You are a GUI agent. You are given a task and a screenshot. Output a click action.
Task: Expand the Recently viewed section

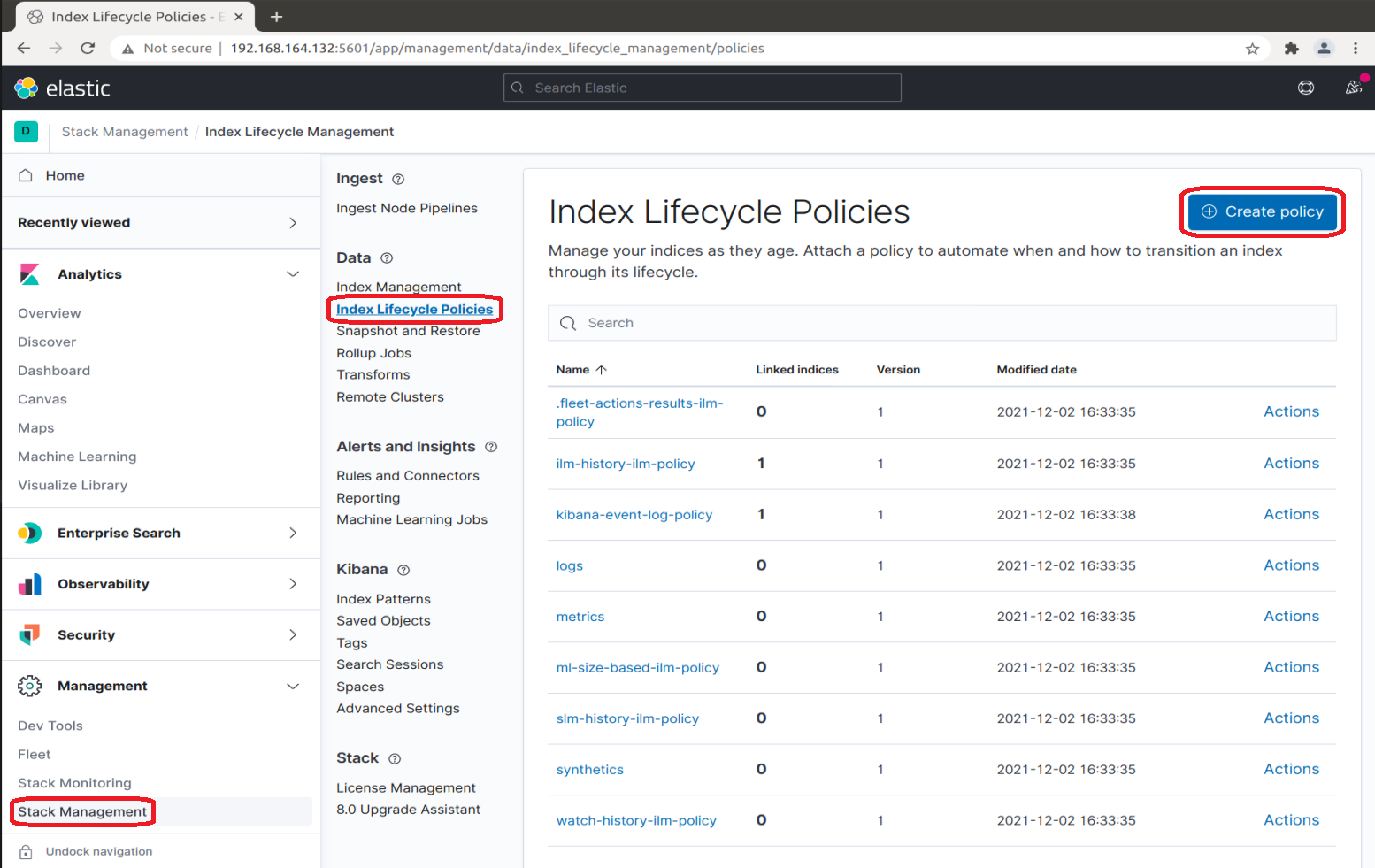tap(293, 223)
